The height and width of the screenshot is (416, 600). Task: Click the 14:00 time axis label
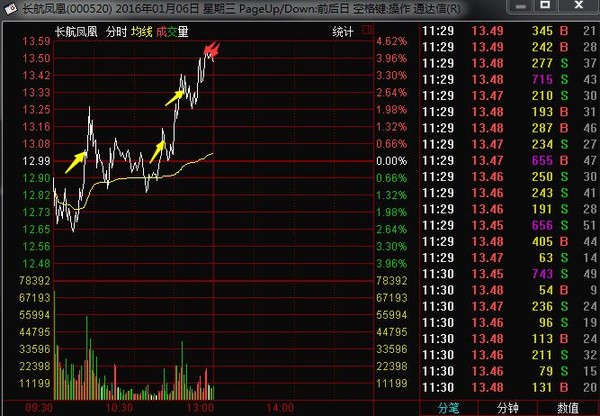[x=280, y=408]
